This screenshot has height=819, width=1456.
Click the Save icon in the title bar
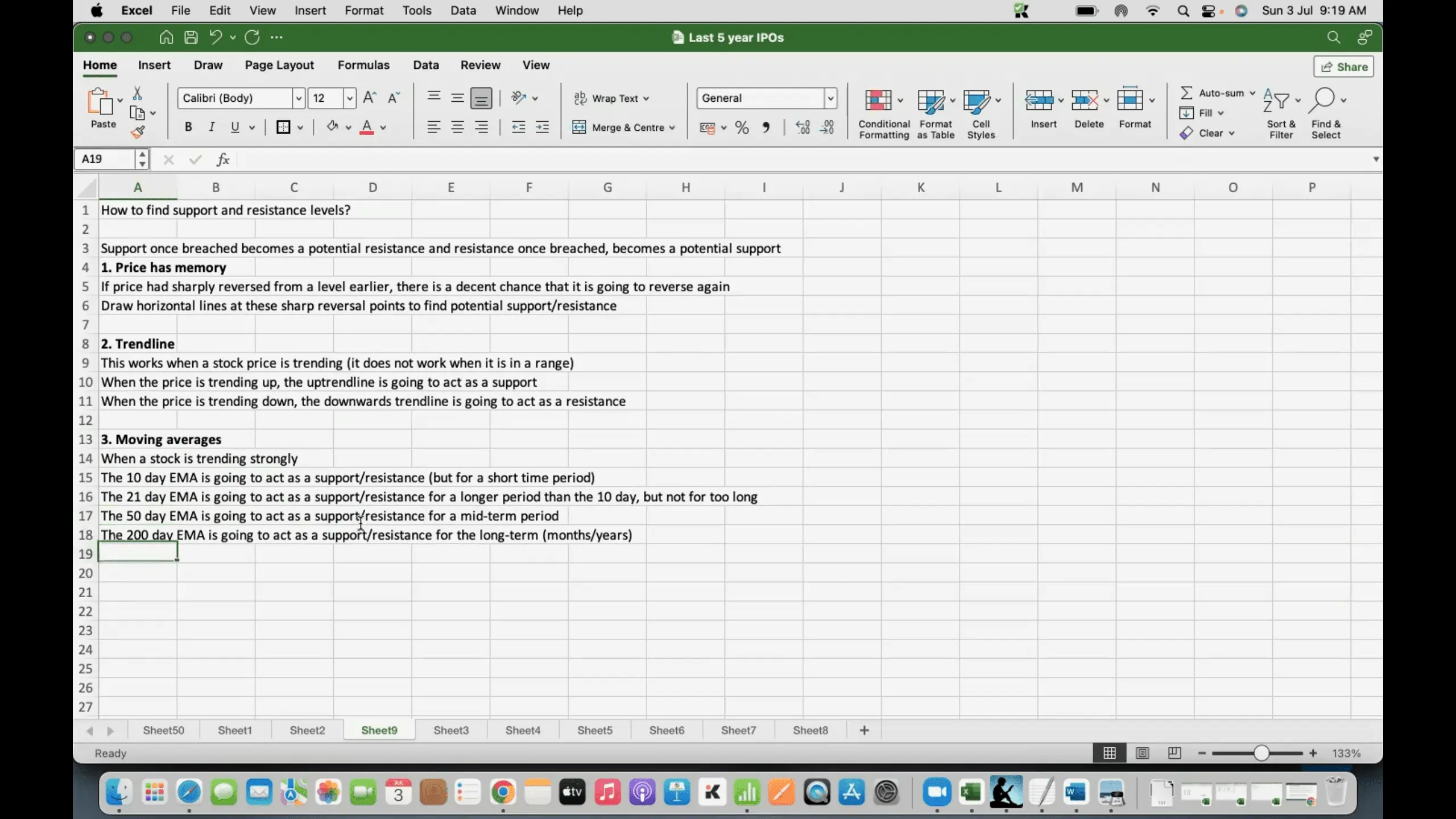pos(191,38)
